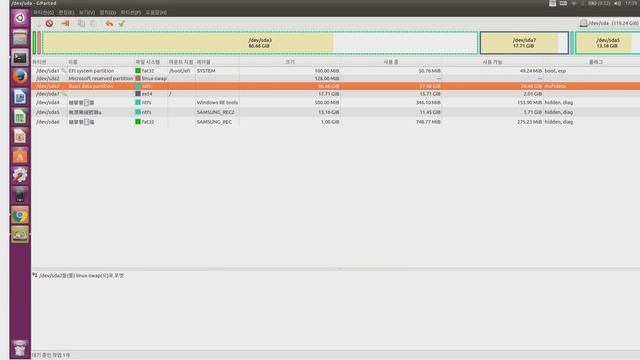Open the Edit (편집) menu
This screenshot has height=360, width=640.
66,13
